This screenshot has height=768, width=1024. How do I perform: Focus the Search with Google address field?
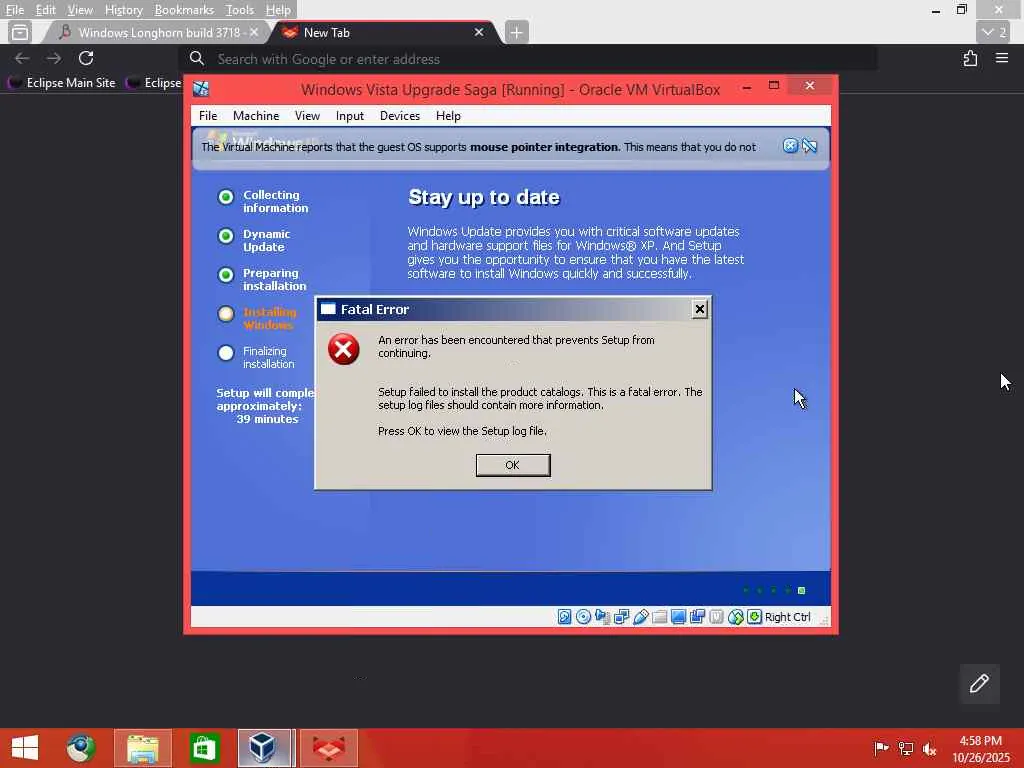tap(528, 59)
